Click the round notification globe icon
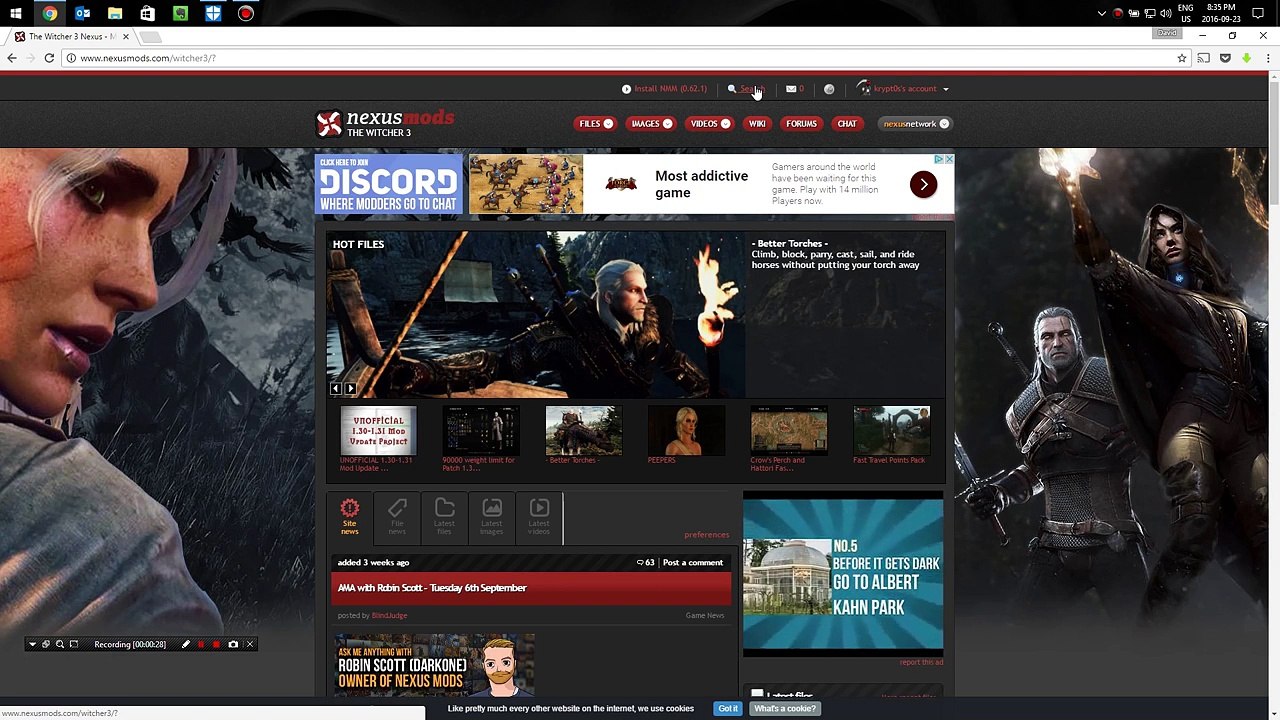Screen dimensions: 1280x720 click(829, 89)
